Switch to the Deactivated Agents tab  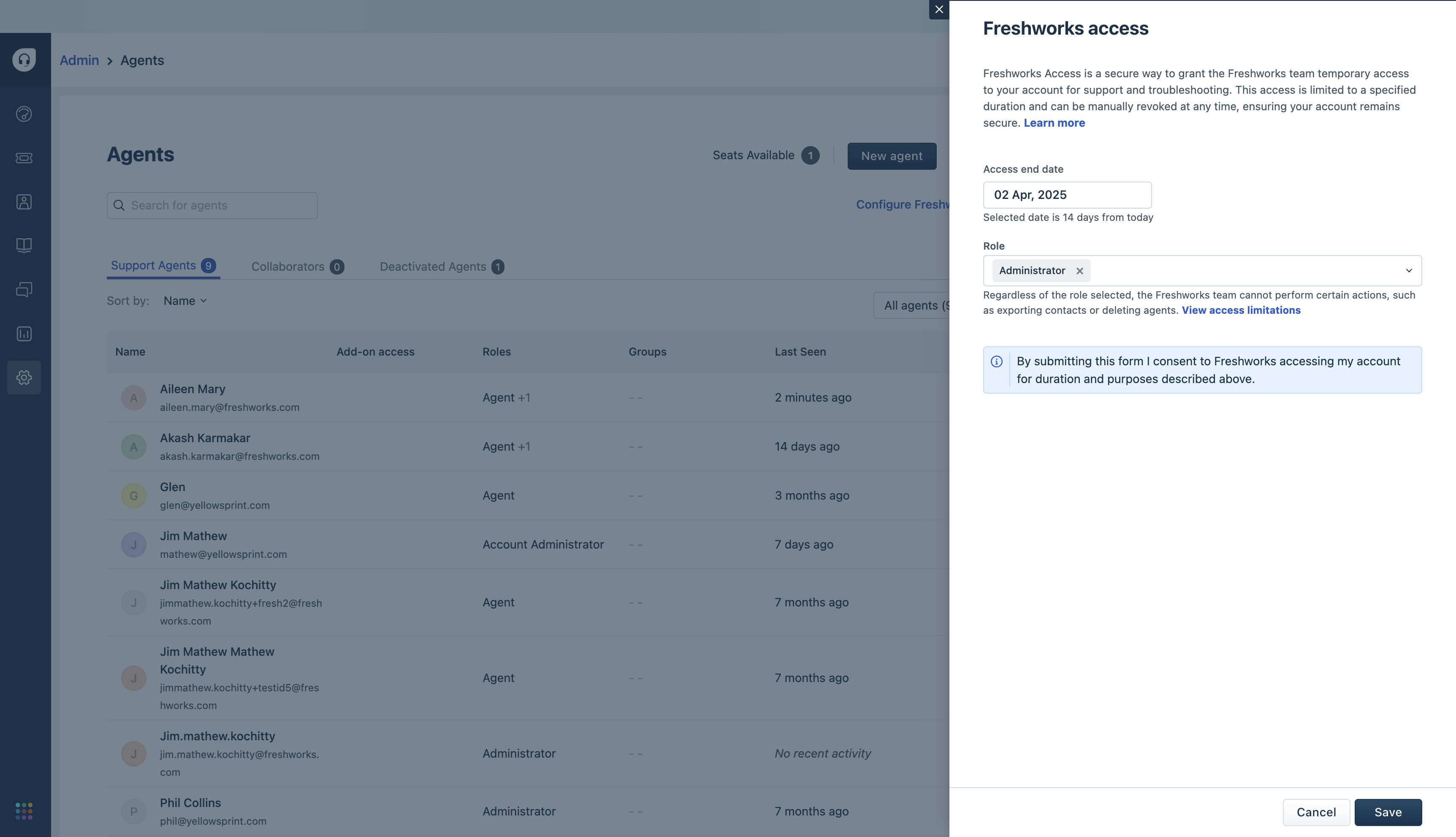click(441, 267)
